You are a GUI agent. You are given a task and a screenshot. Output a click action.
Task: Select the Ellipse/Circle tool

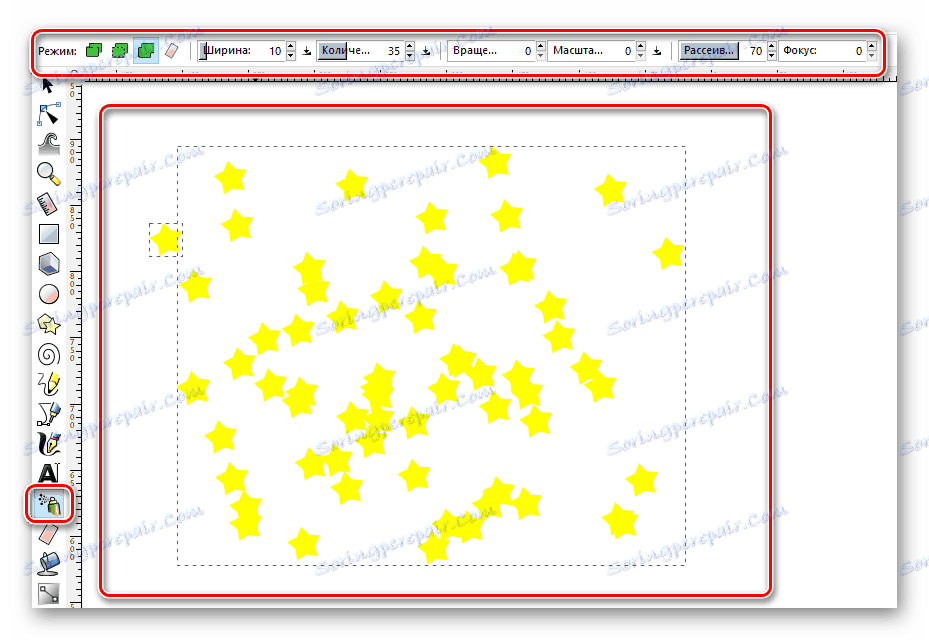[x=49, y=294]
